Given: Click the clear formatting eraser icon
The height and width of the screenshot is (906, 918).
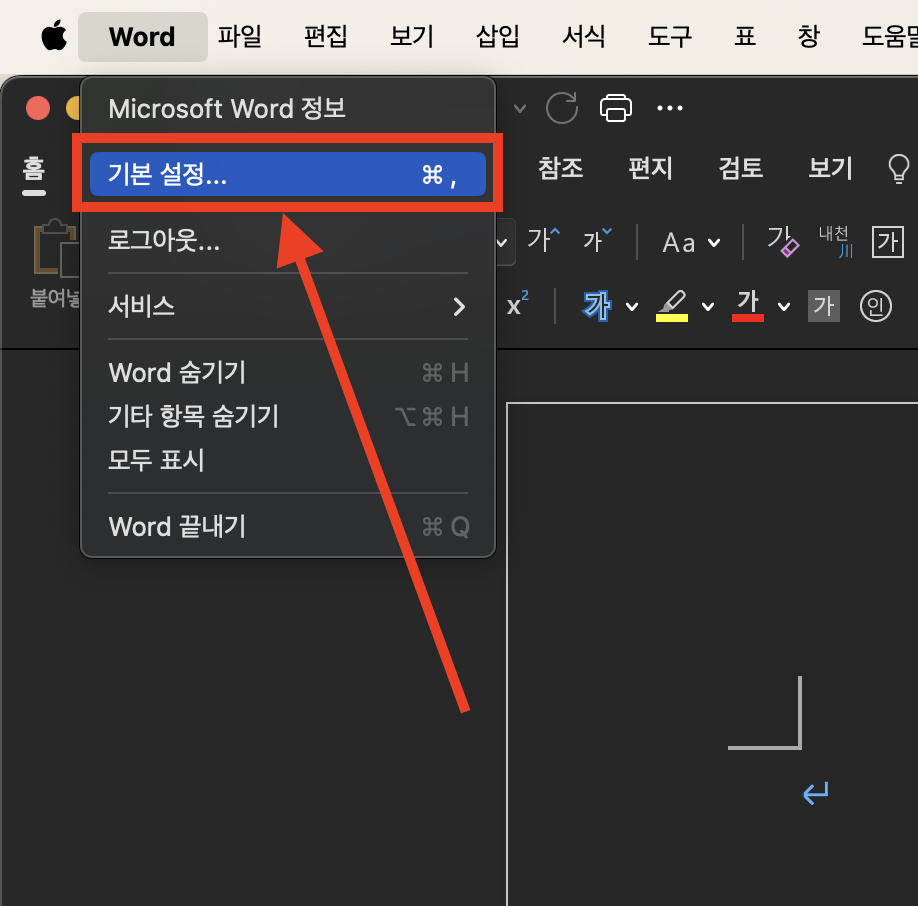Looking at the screenshot, I should click(x=783, y=241).
